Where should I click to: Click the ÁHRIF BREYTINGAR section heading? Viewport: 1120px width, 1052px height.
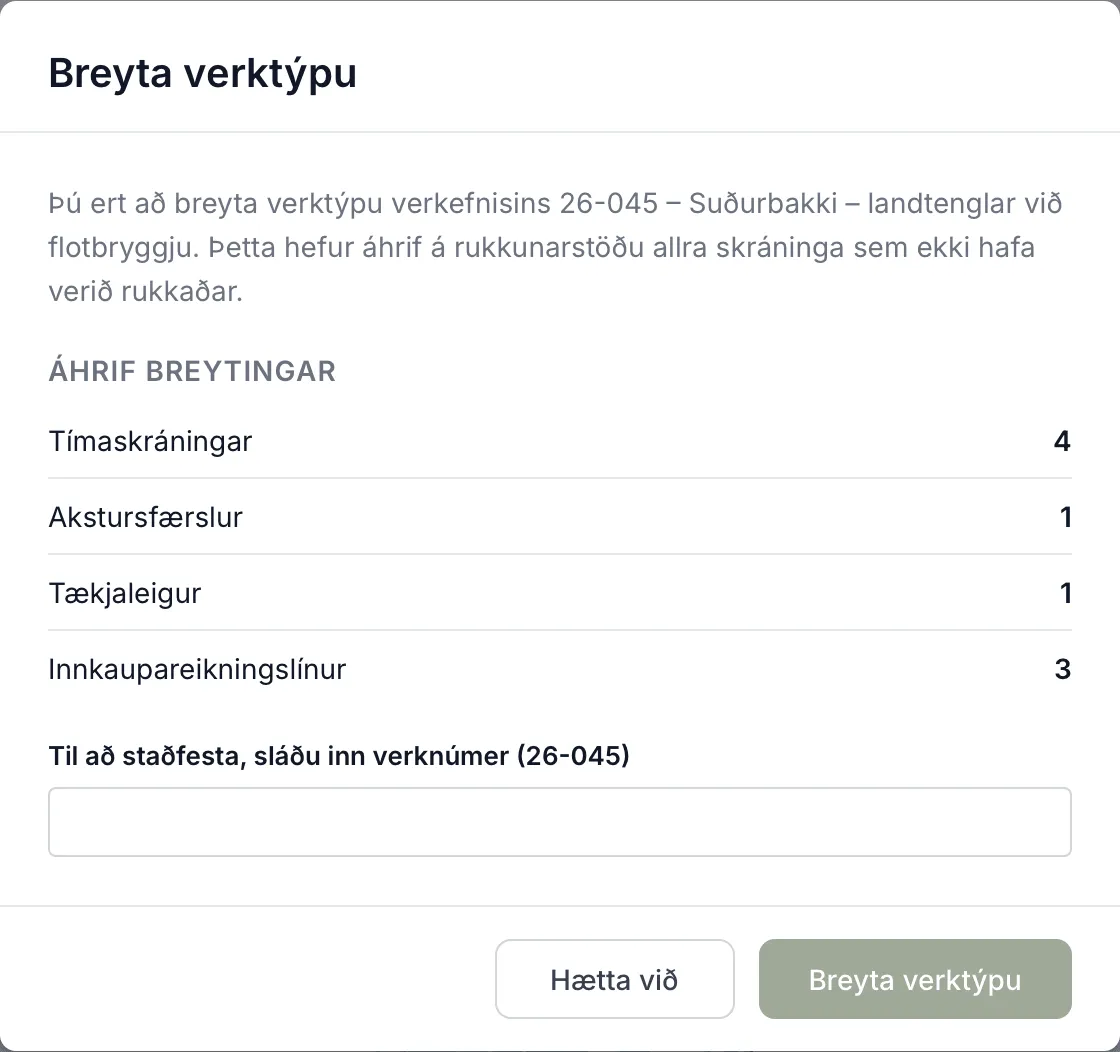[x=192, y=371]
